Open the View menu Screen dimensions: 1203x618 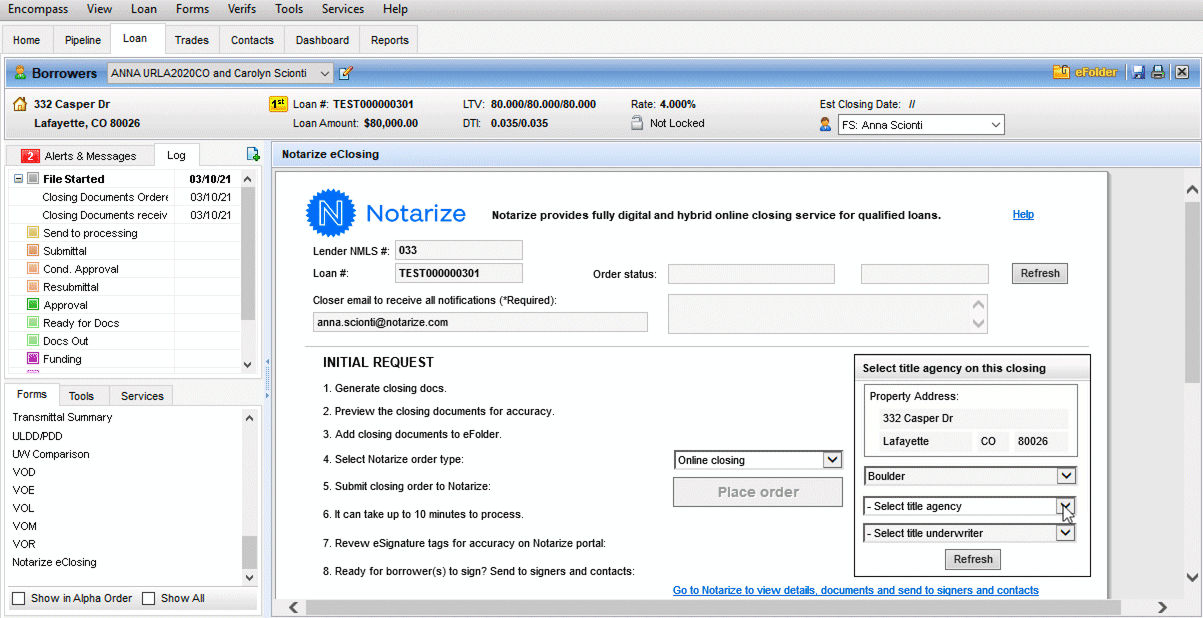click(x=99, y=9)
